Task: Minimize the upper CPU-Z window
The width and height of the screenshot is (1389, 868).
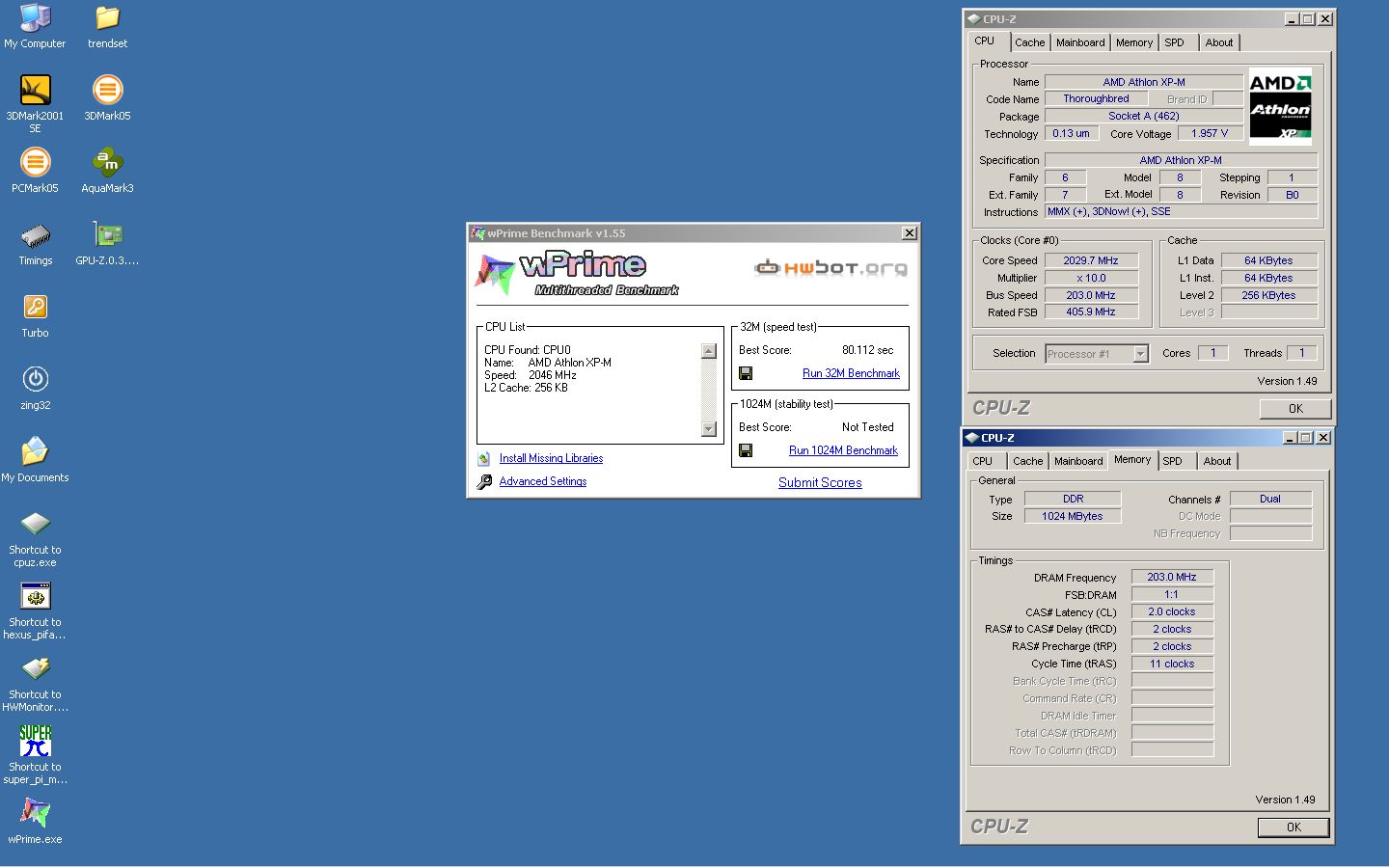Action: click(x=1292, y=19)
